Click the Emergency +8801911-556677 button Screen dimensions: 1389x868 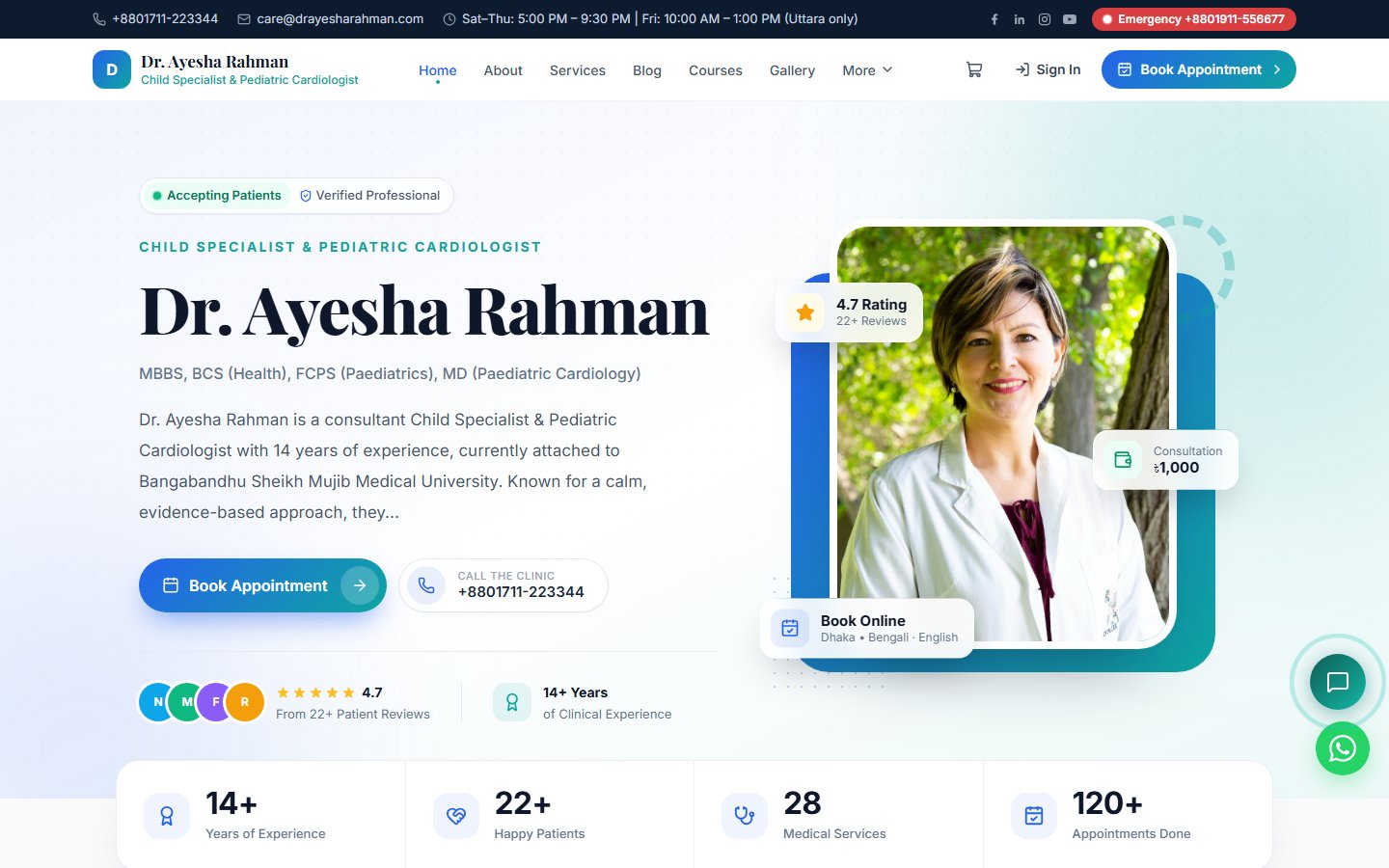pos(1194,19)
